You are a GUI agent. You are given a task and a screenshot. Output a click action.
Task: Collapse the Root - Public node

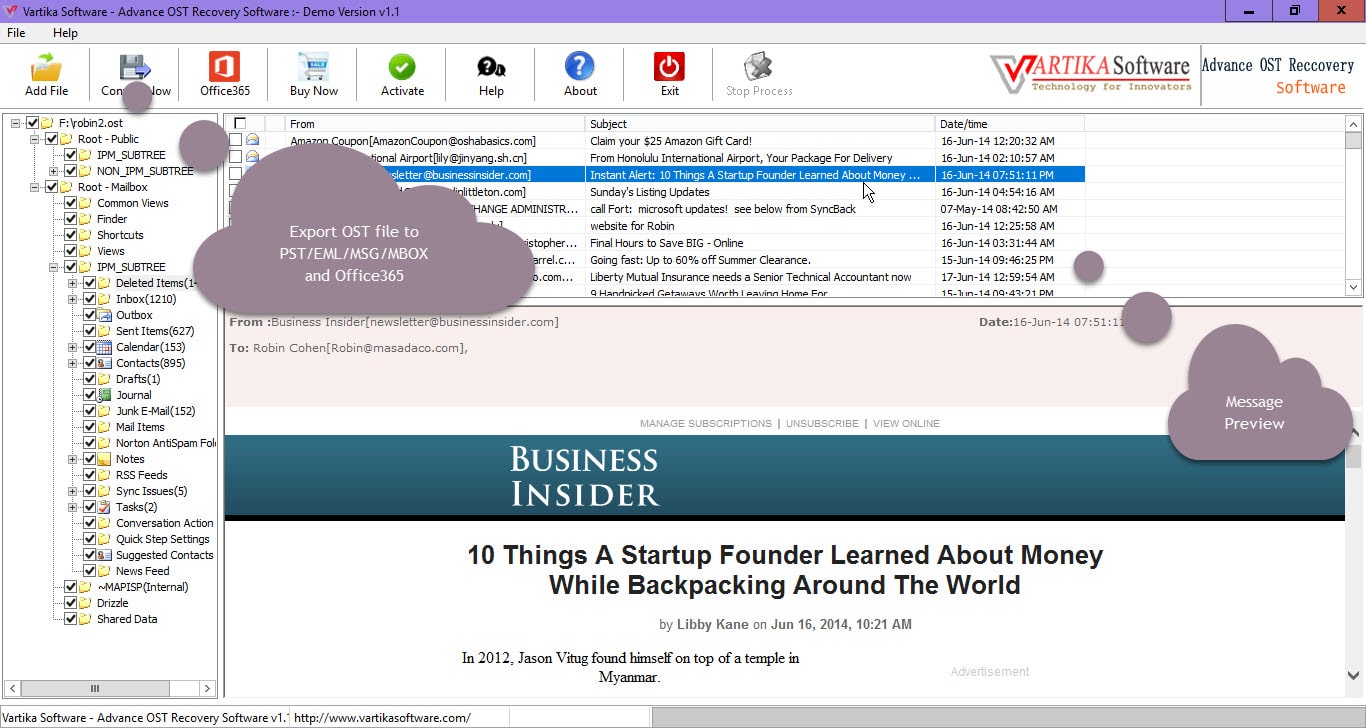[x=35, y=139]
